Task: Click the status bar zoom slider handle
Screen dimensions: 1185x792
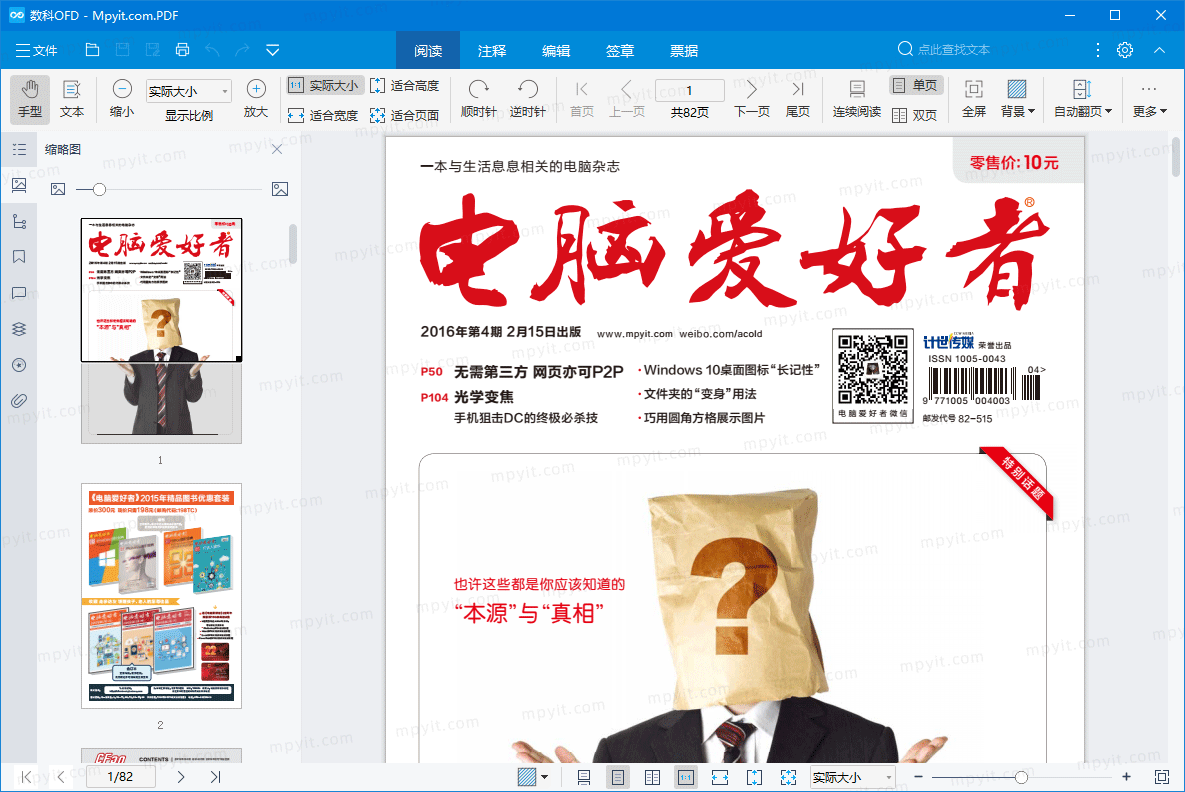Action: tap(1021, 777)
